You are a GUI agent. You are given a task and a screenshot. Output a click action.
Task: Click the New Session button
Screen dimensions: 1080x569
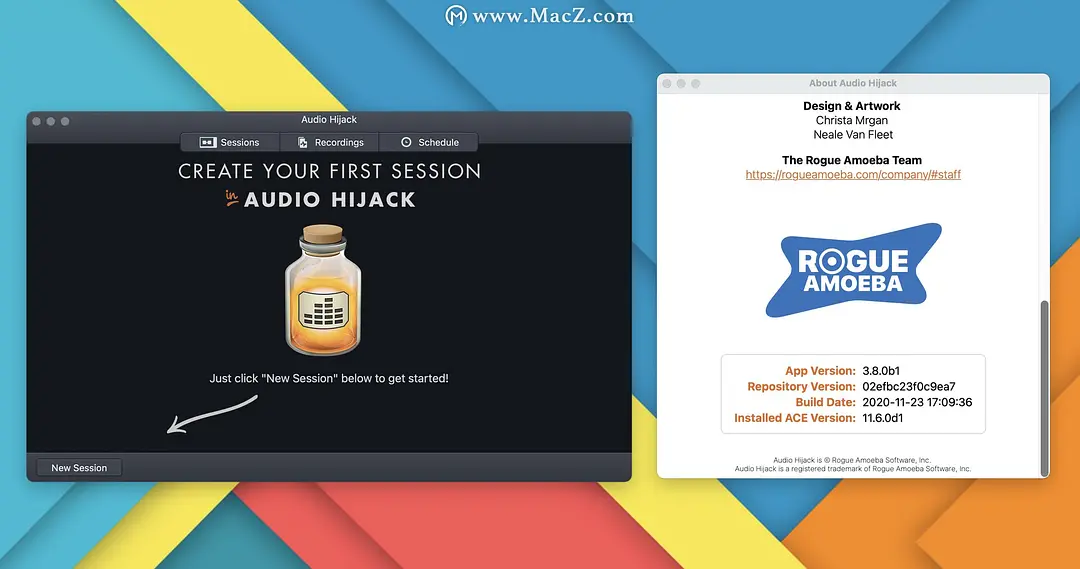[79, 468]
